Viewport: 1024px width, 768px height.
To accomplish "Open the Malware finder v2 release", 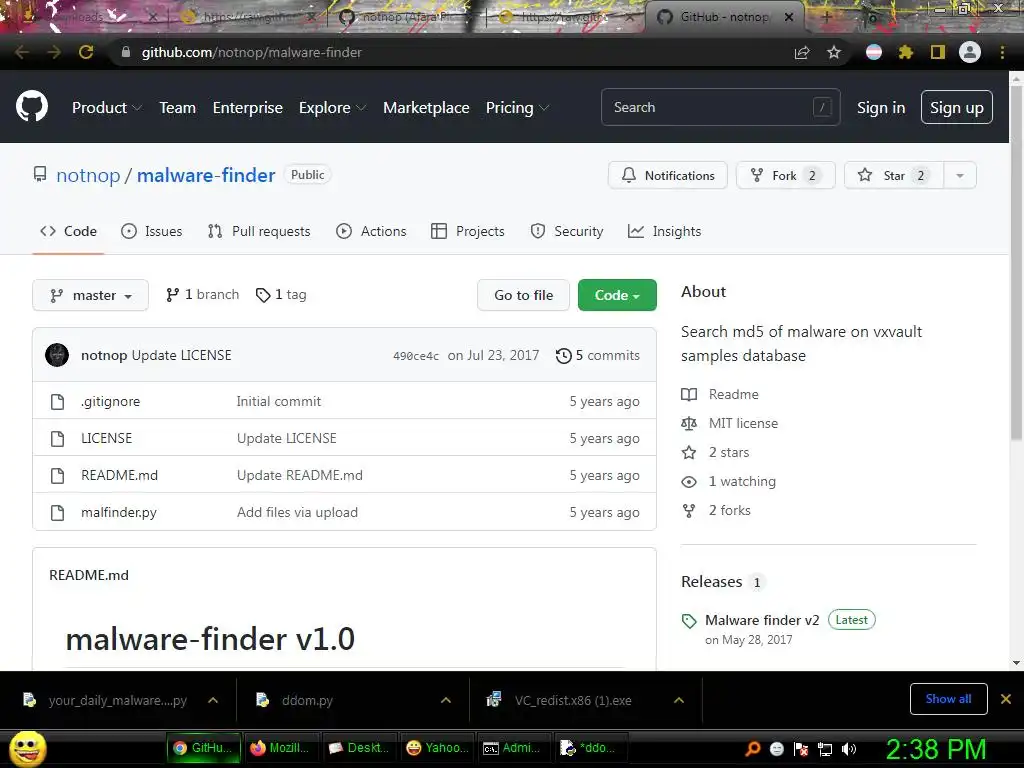I will pos(762,620).
